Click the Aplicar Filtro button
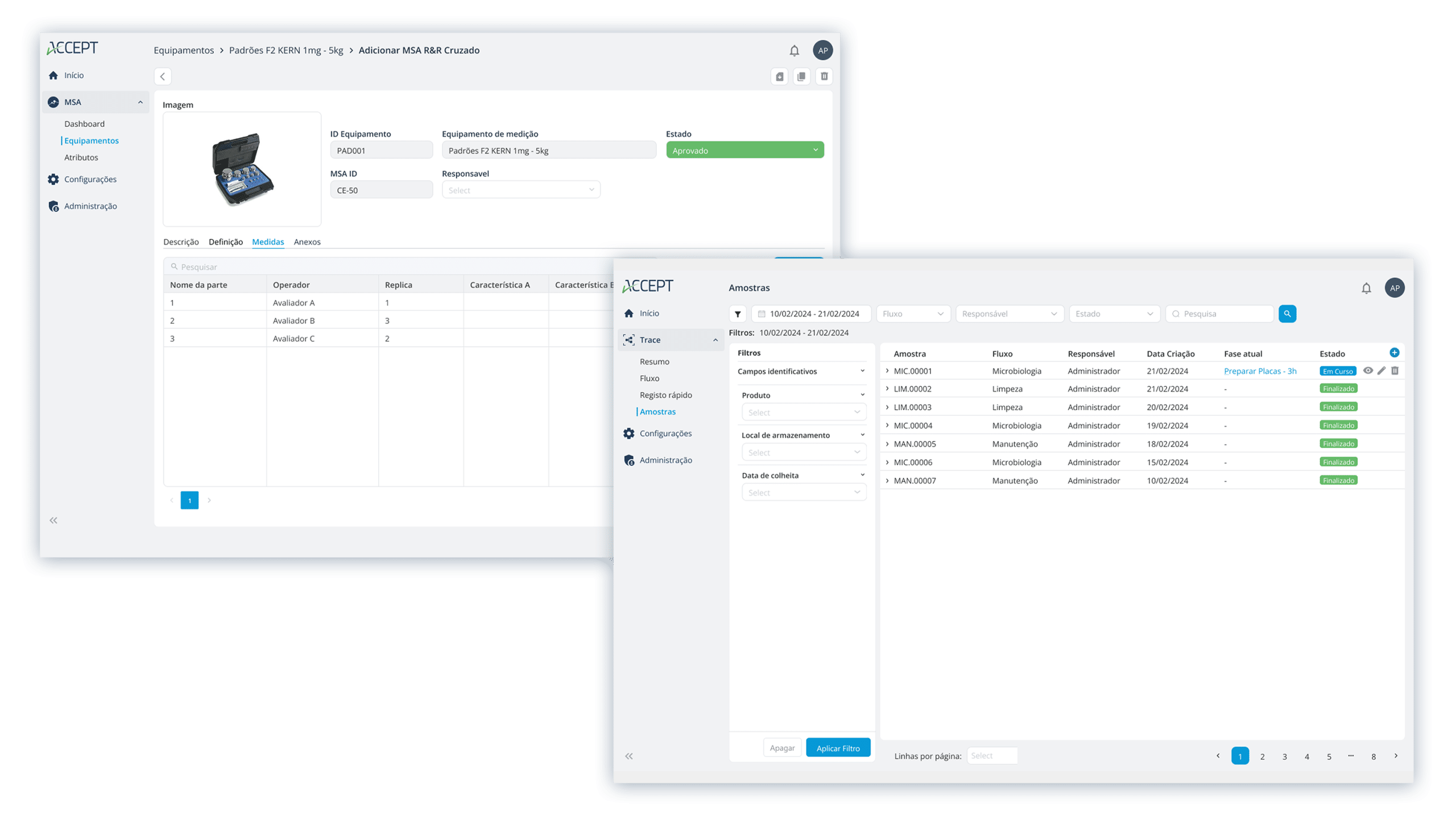The width and height of the screenshot is (1456, 814). (x=838, y=748)
